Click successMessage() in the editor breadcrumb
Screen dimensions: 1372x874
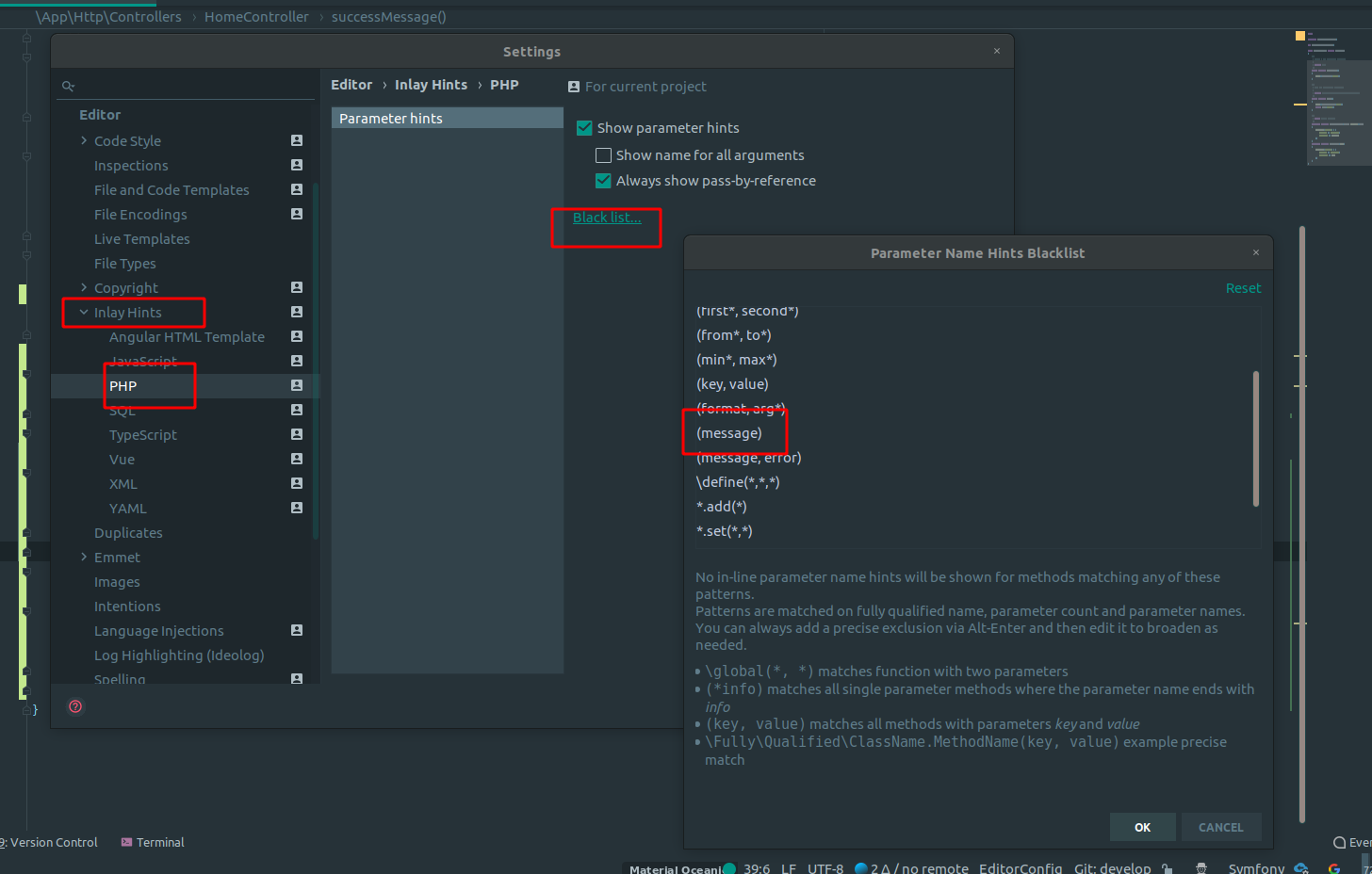(389, 17)
